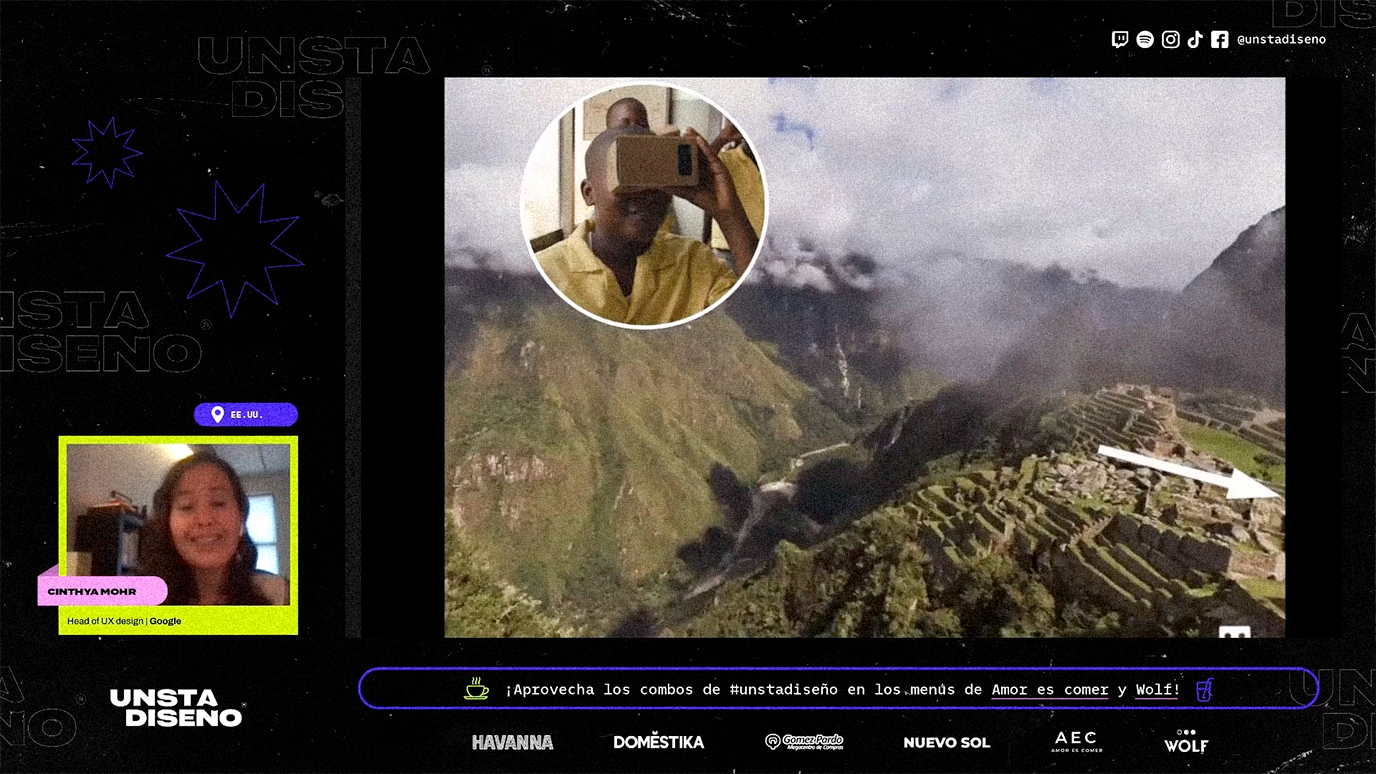This screenshot has width=1376, height=774.
Task: Open the Spotify icon link
Action: click(x=1145, y=40)
